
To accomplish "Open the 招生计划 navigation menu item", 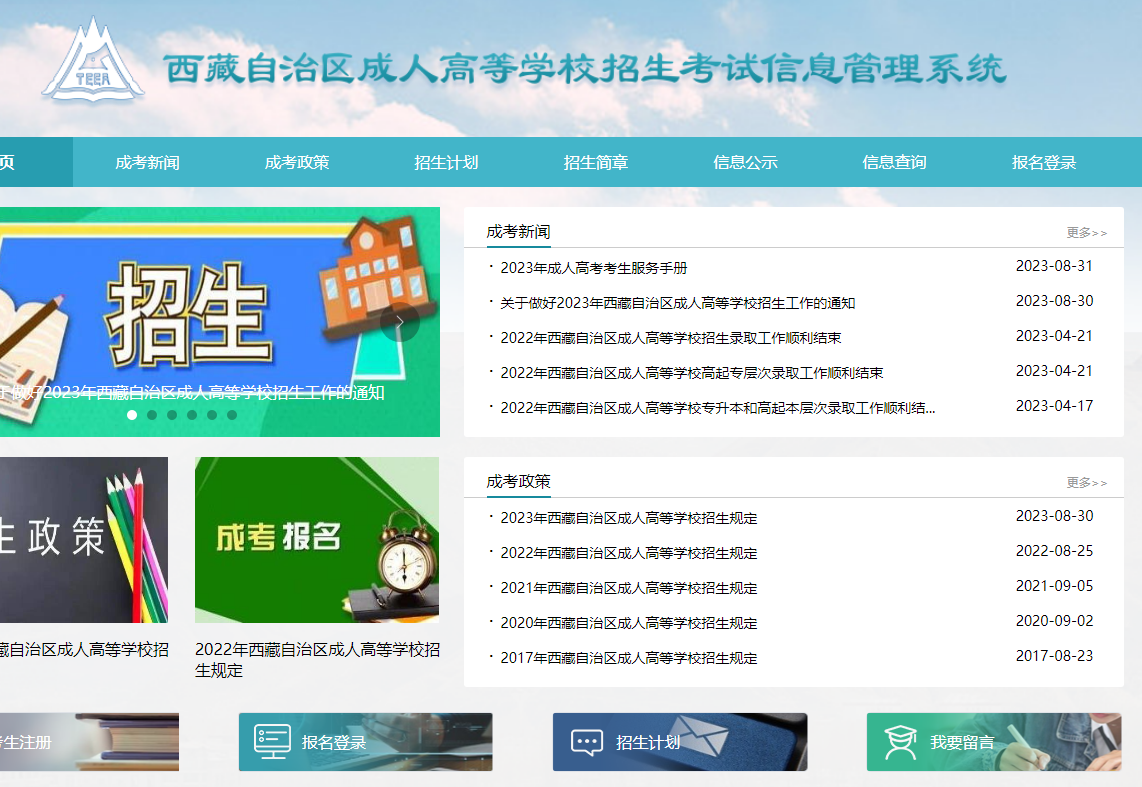I will pos(446,162).
